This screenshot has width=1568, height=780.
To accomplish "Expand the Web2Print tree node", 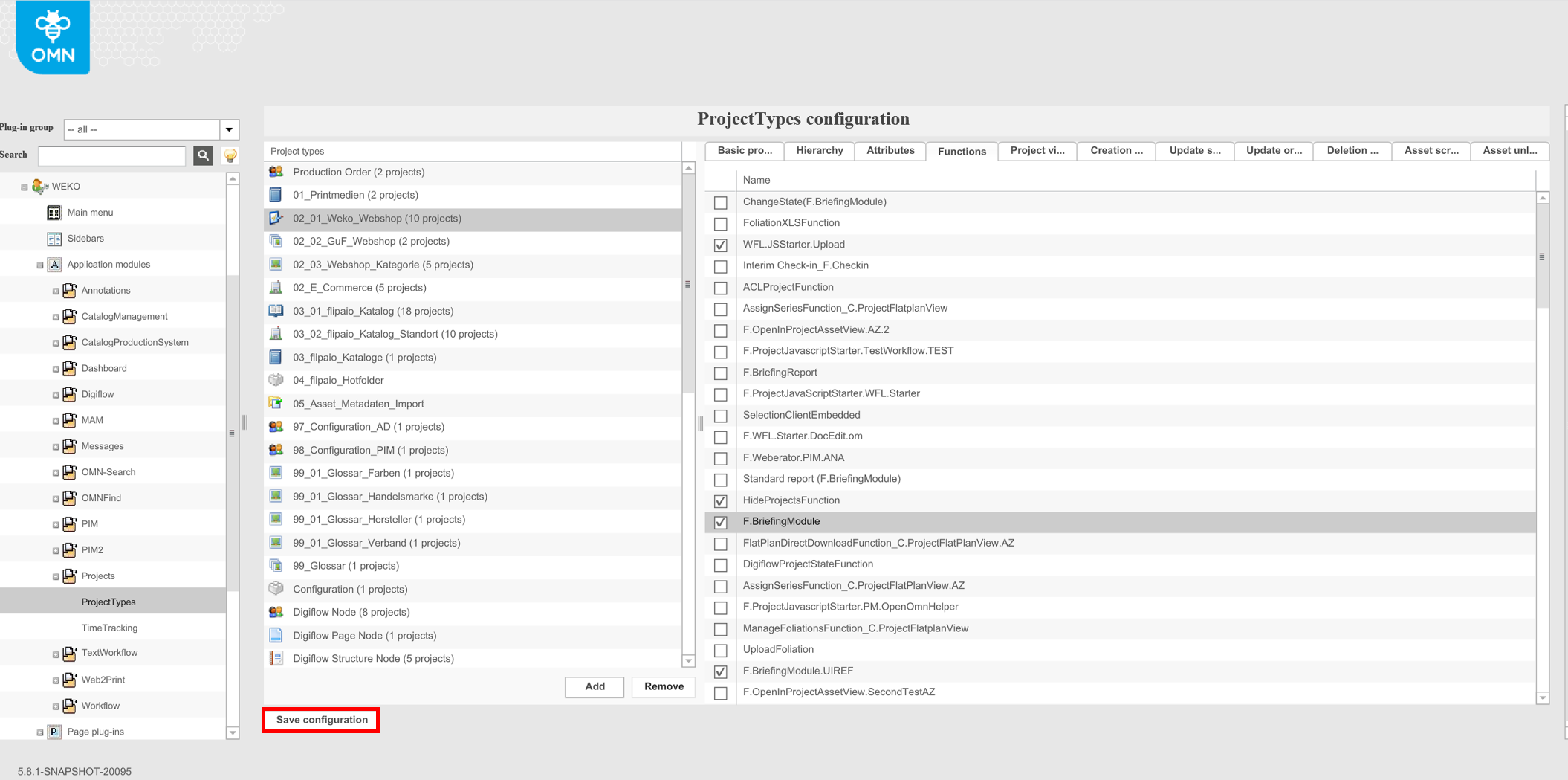I will (x=56, y=680).
